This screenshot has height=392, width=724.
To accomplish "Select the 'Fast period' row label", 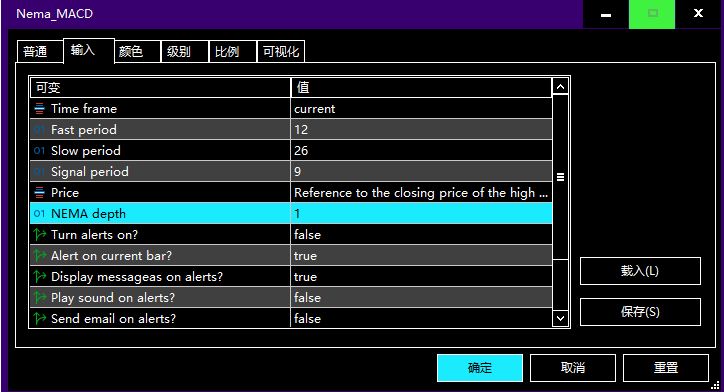I will [x=84, y=130].
